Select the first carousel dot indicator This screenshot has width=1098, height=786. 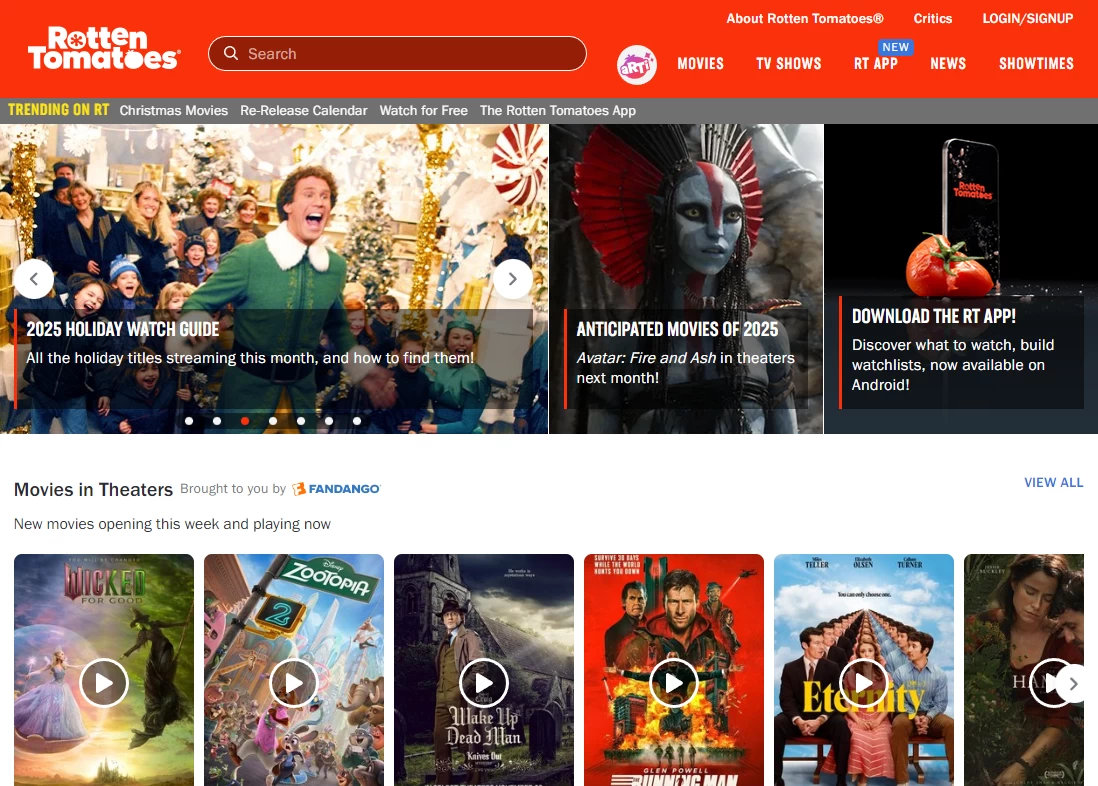[189, 421]
